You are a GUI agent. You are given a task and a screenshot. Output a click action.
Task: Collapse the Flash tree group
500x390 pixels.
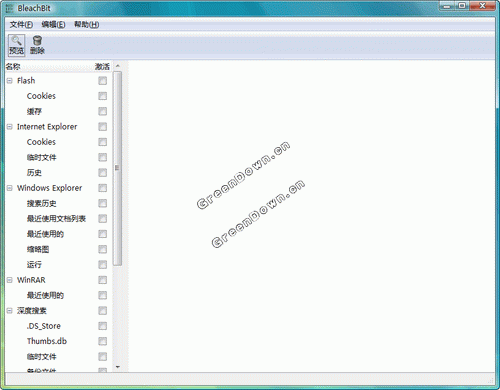click(10, 81)
